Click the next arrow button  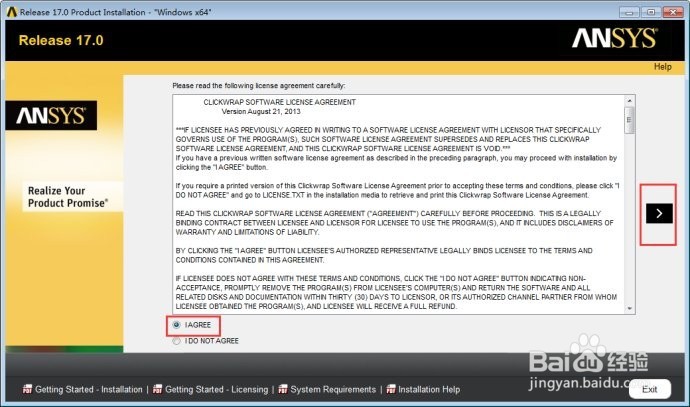(659, 213)
